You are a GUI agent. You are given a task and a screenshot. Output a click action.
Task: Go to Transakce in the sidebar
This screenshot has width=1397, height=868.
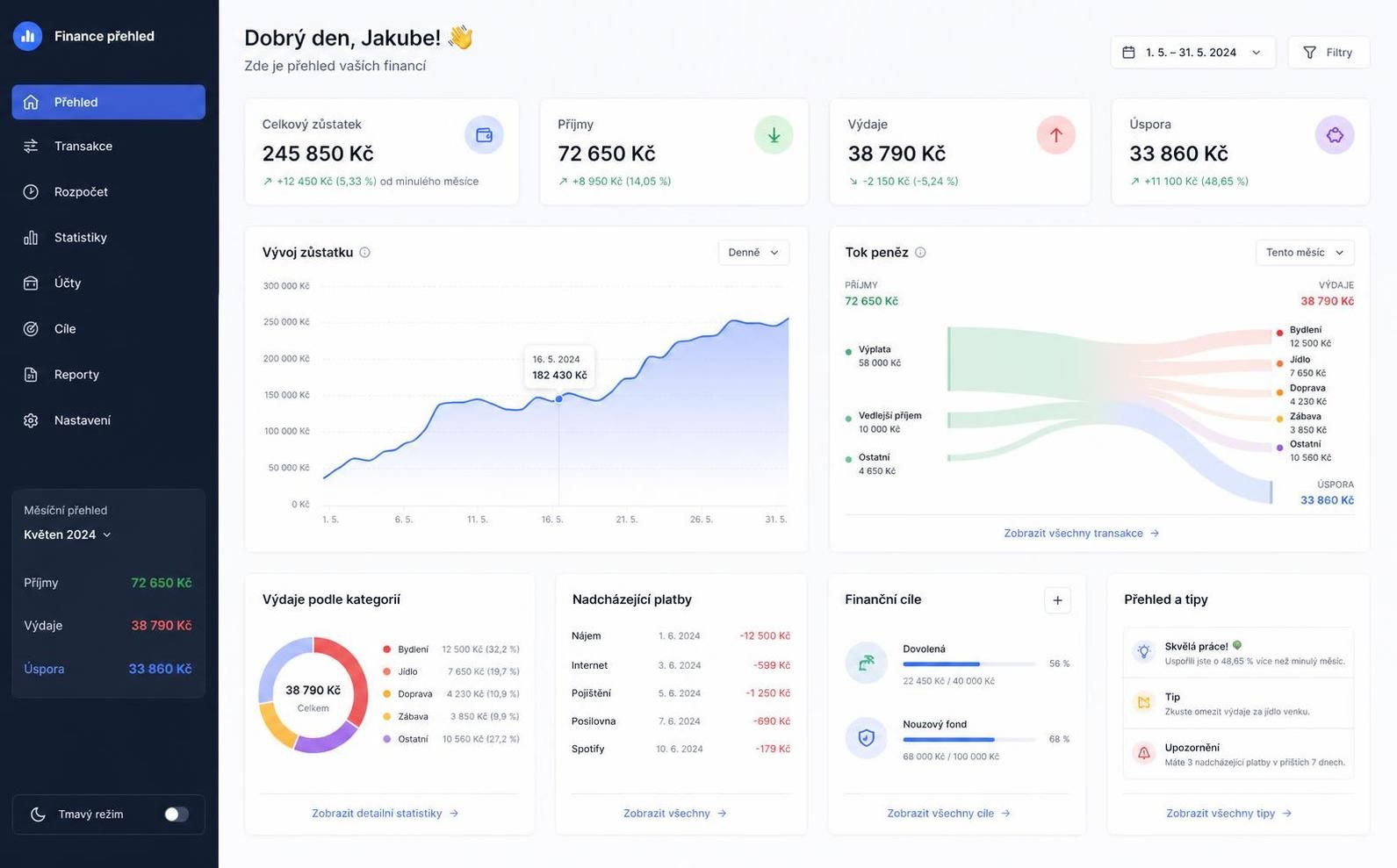[109, 146]
